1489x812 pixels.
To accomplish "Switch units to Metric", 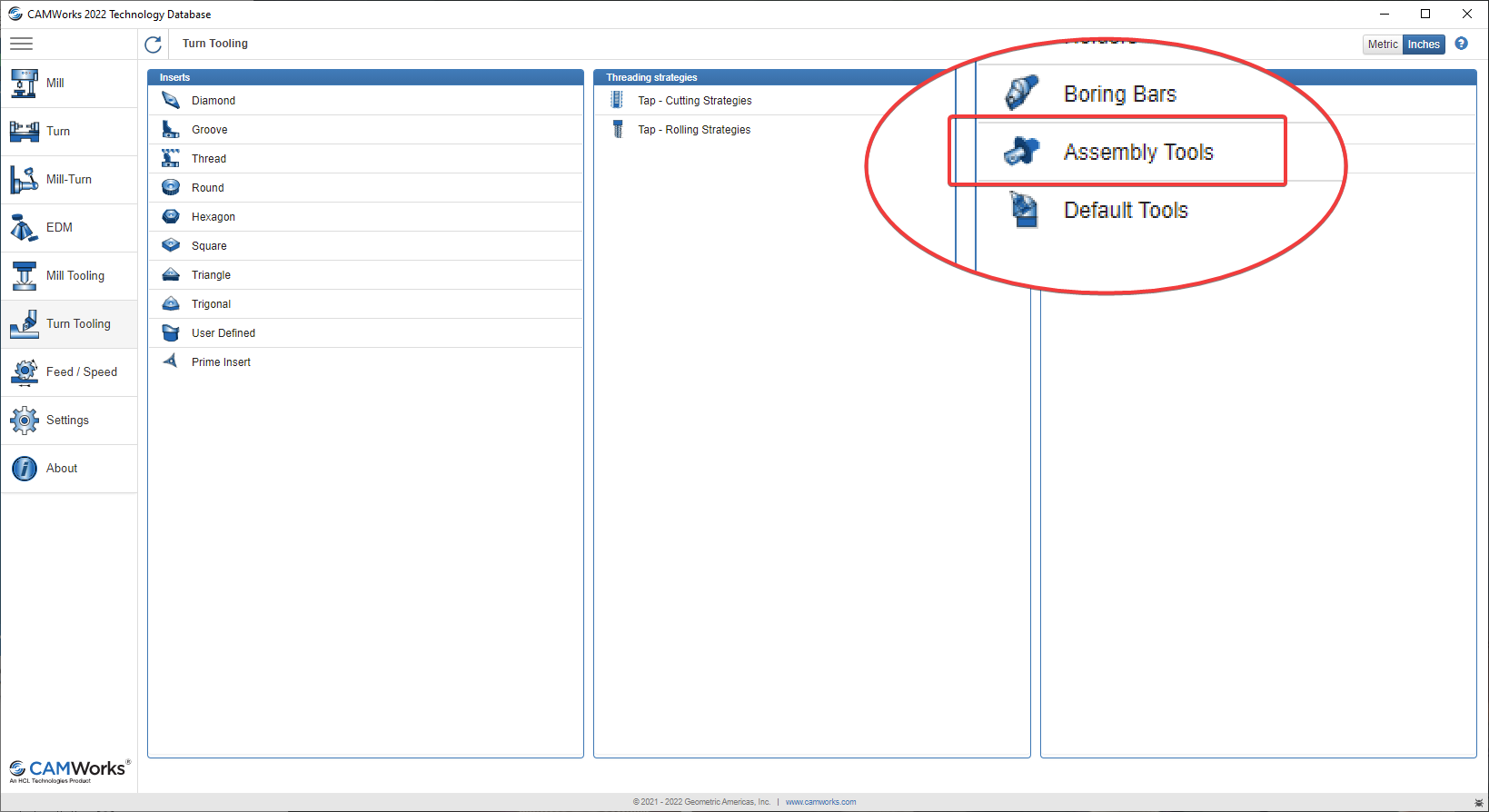I will pos(1383,45).
